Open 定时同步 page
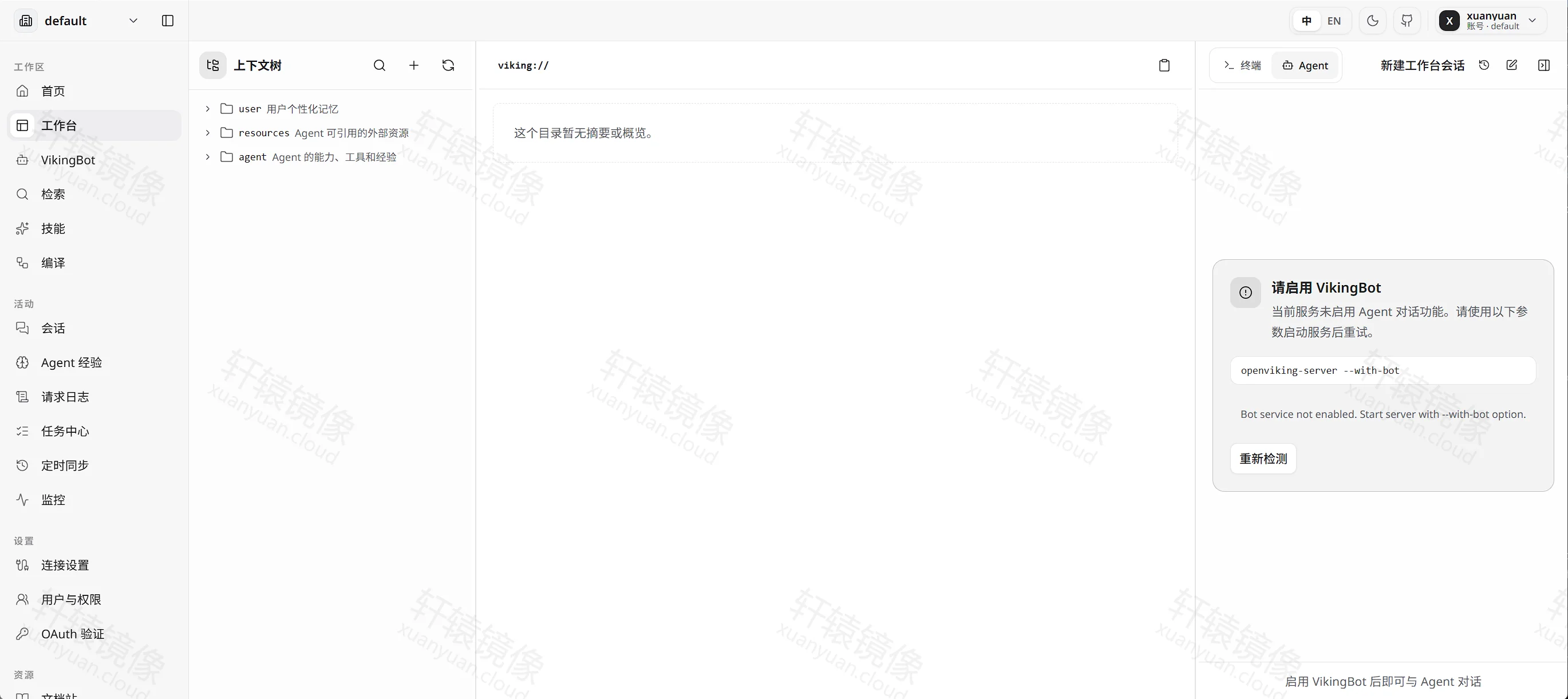The width and height of the screenshot is (1568, 699). [94, 466]
